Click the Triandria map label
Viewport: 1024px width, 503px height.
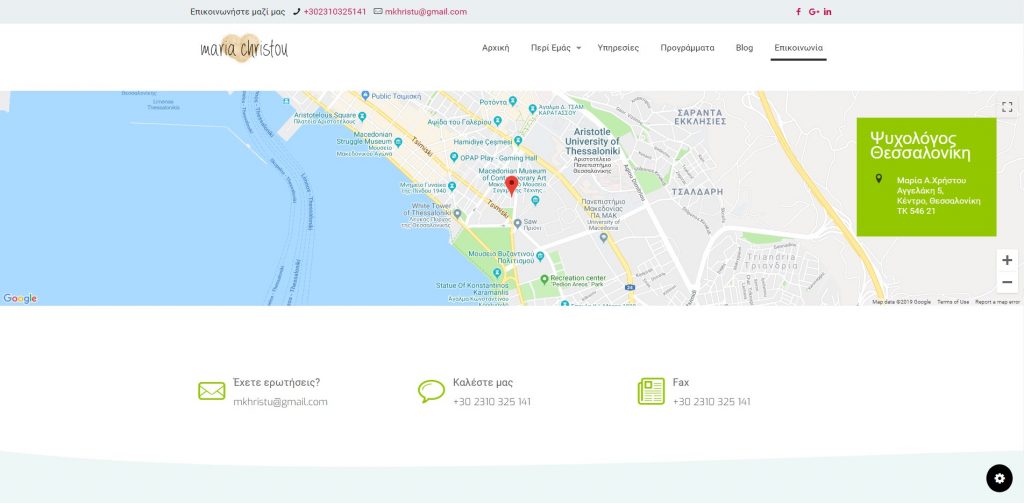pos(773,257)
